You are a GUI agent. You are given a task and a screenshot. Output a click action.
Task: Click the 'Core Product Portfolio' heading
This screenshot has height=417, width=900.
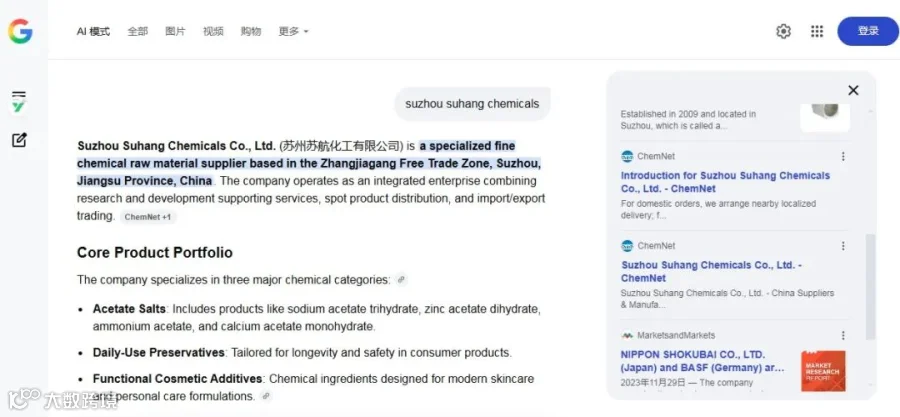point(155,252)
